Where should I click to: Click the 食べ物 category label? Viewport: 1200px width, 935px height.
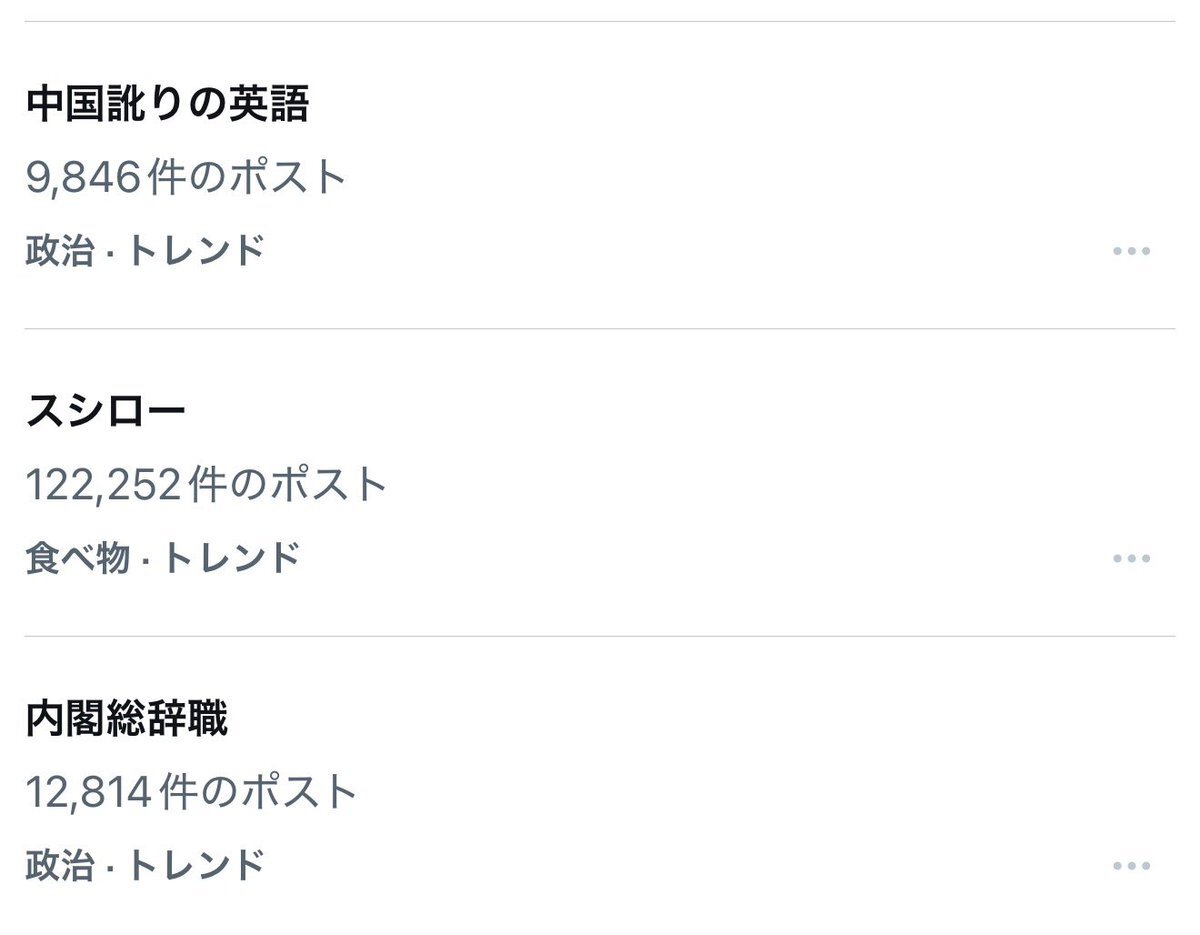coord(77,558)
